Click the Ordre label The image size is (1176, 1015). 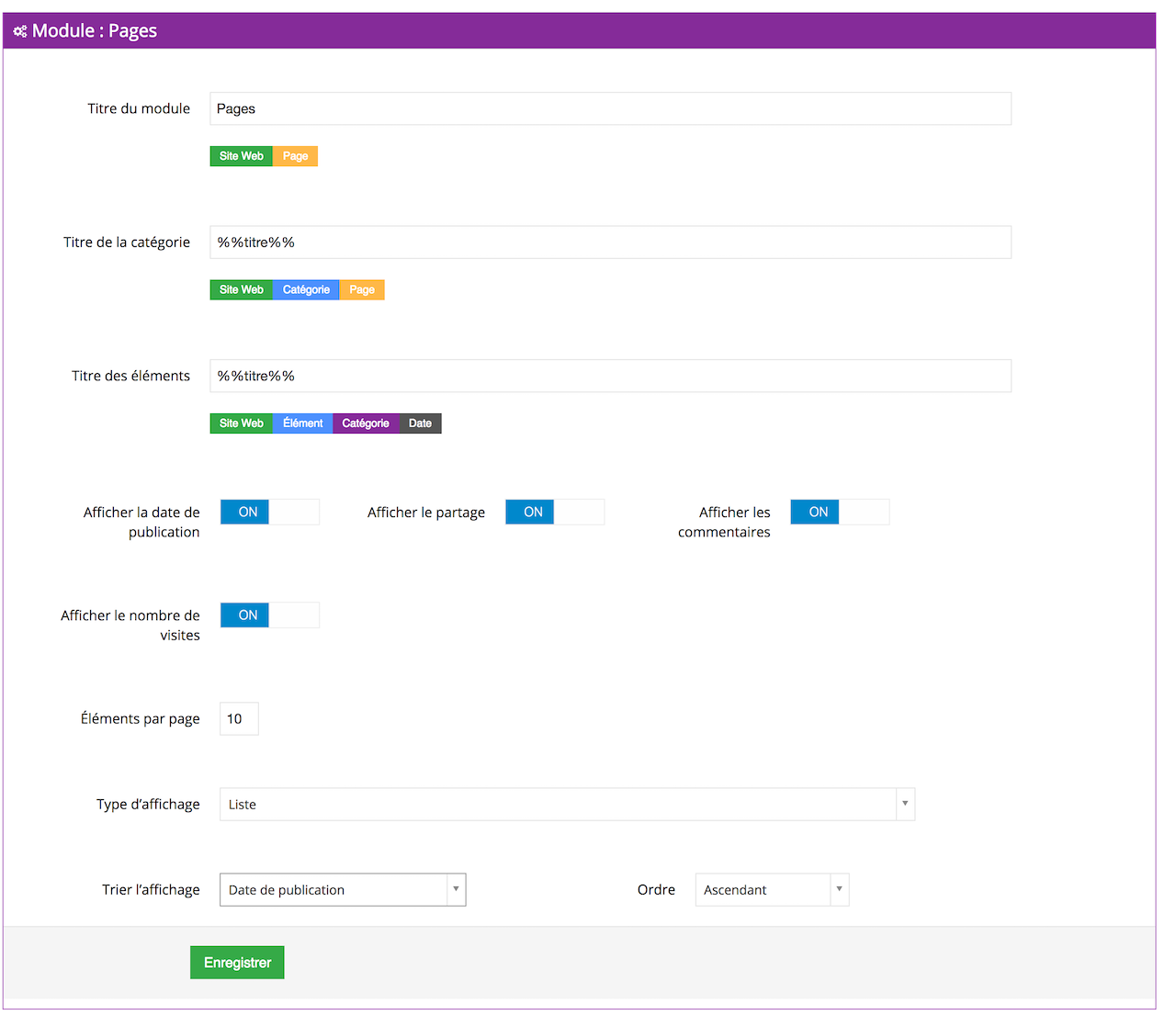coord(656,889)
